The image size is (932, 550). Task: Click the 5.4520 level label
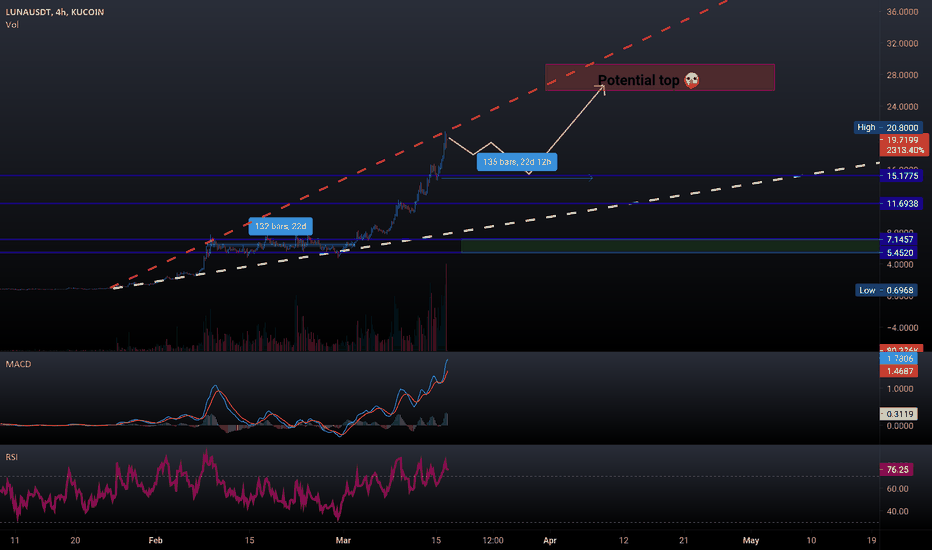point(899,253)
